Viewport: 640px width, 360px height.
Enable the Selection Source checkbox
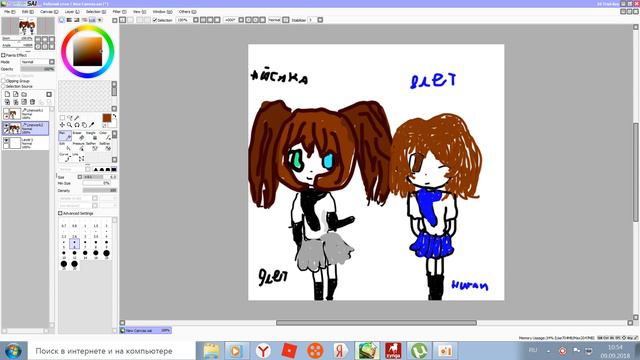[3, 86]
